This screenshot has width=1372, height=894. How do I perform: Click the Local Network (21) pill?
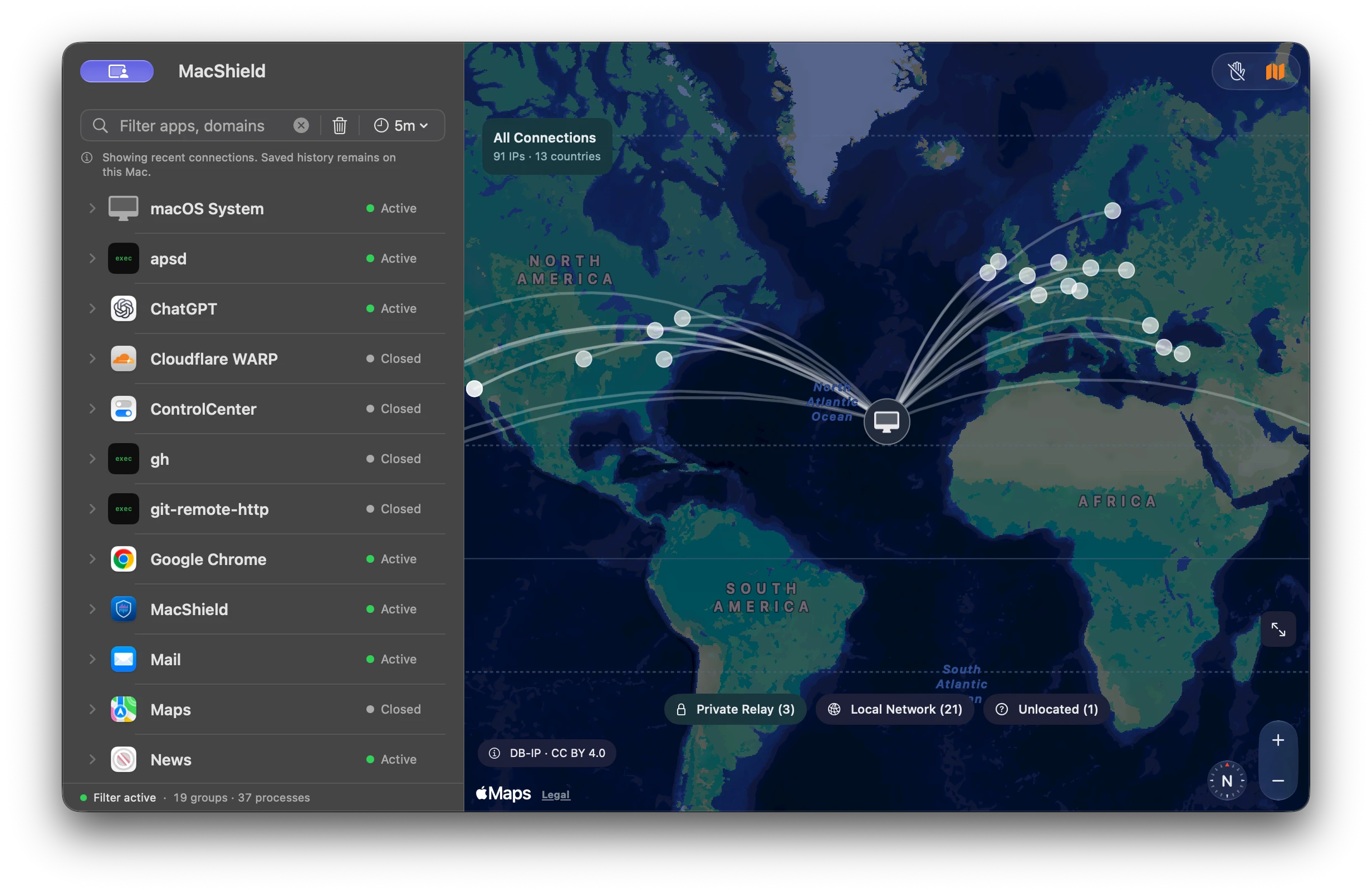point(895,710)
